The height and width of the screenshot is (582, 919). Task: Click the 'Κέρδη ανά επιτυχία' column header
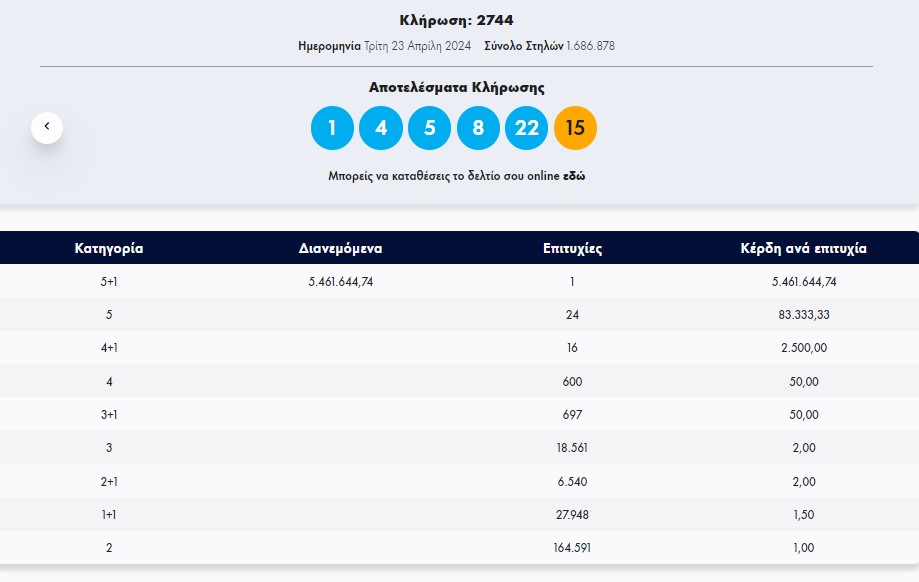(803, 248)
